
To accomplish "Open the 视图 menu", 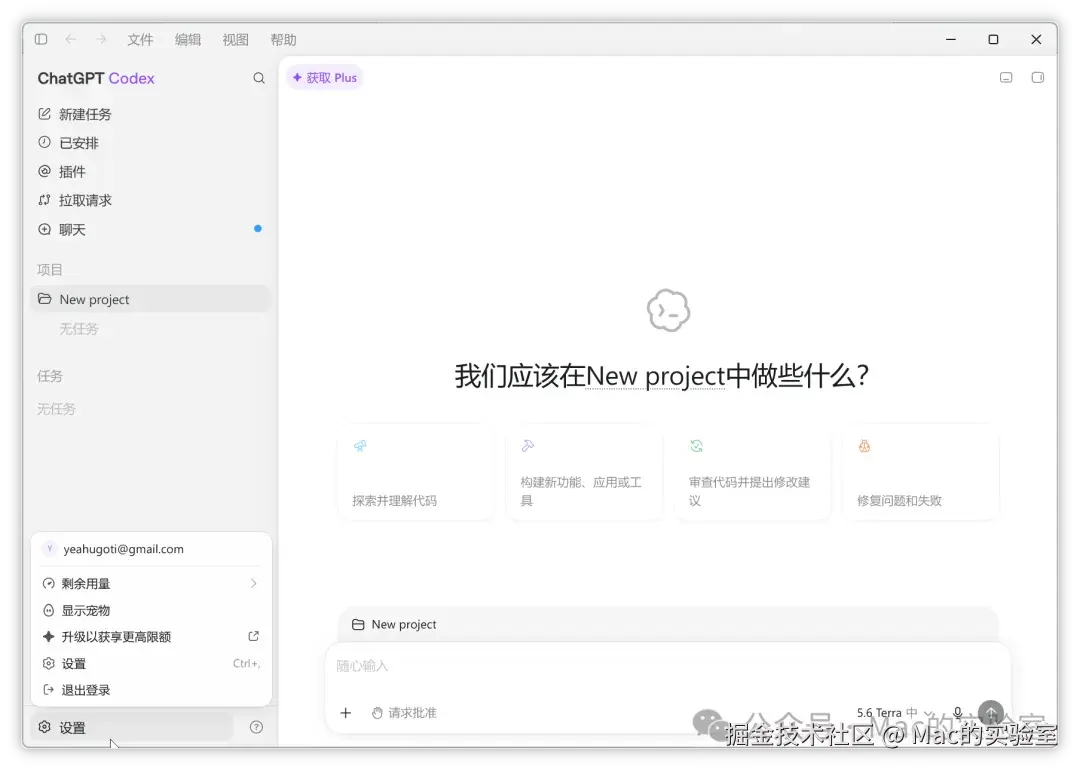I will tap(235, 40).
